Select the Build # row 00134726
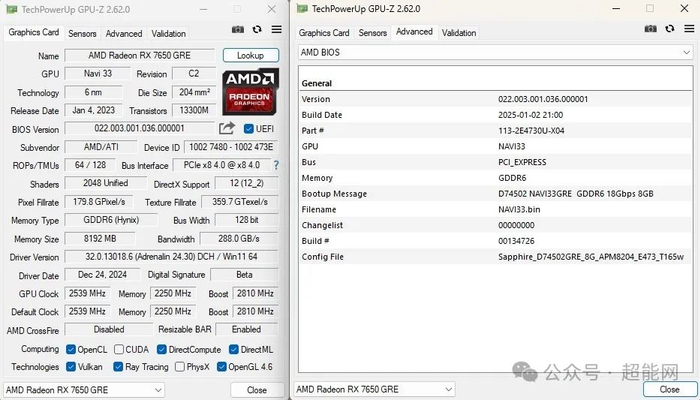The image size is (700, 400). click(496, 241)
